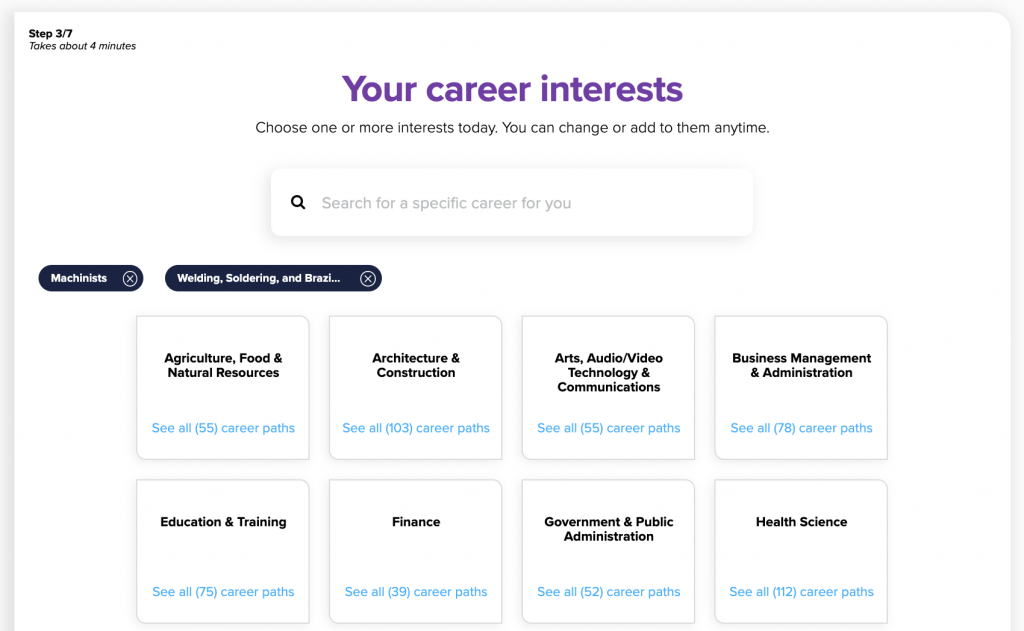1024x631 pixels.
Task: See all 55 Arts career paths
Action: (609, 428)
